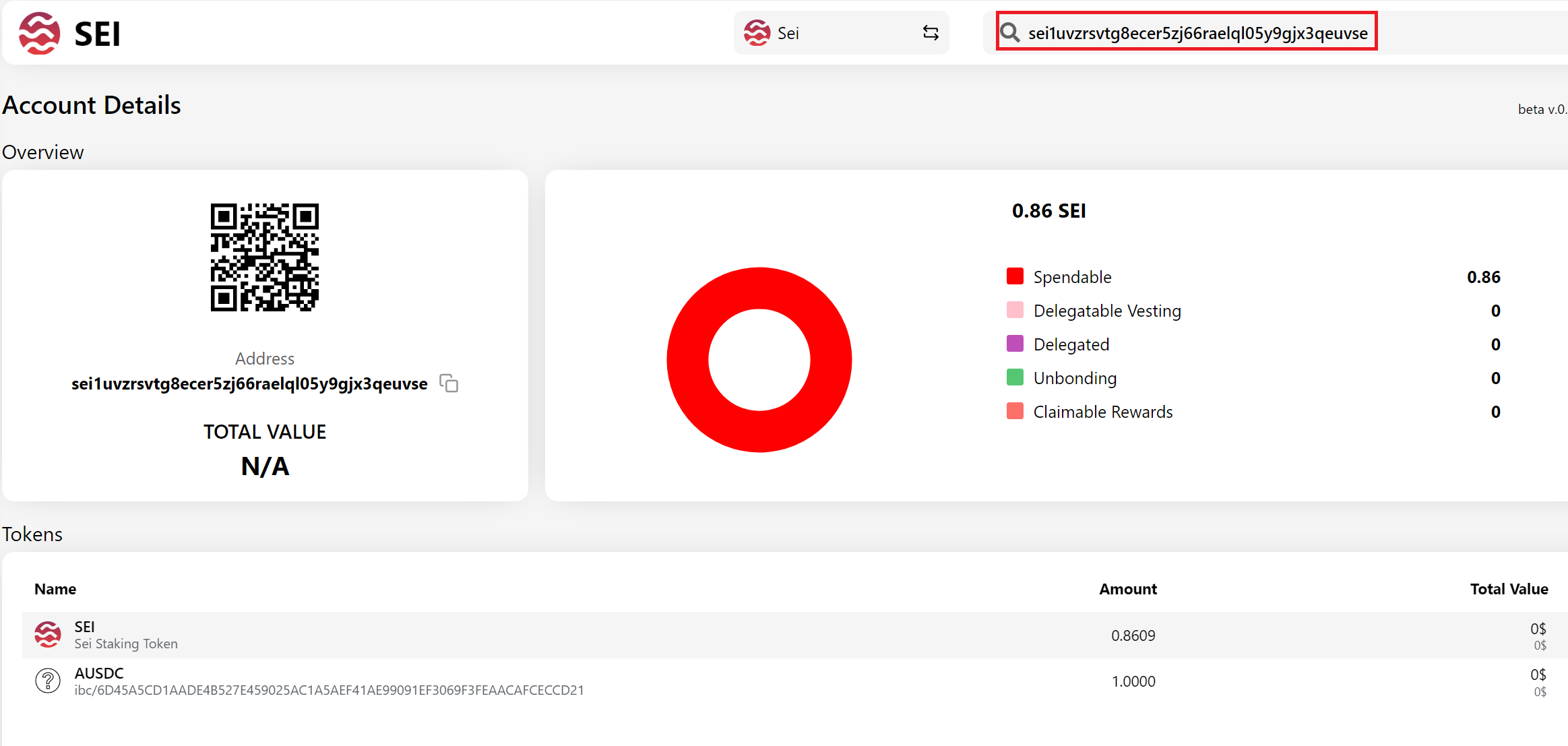The height and width of the screenshot is (746, 1568).
Task: Click the SEI logo icon in header
Action: [x=39, y=33]
